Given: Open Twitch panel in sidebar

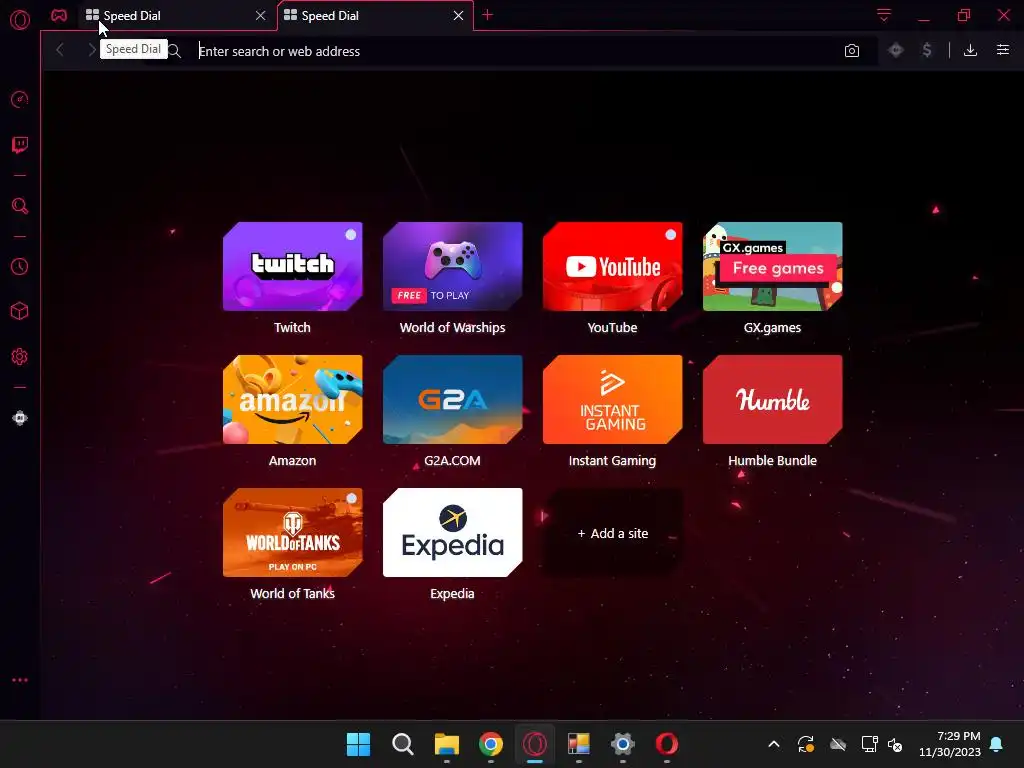Looking at the screenshot, I should (x=20, y=144).
